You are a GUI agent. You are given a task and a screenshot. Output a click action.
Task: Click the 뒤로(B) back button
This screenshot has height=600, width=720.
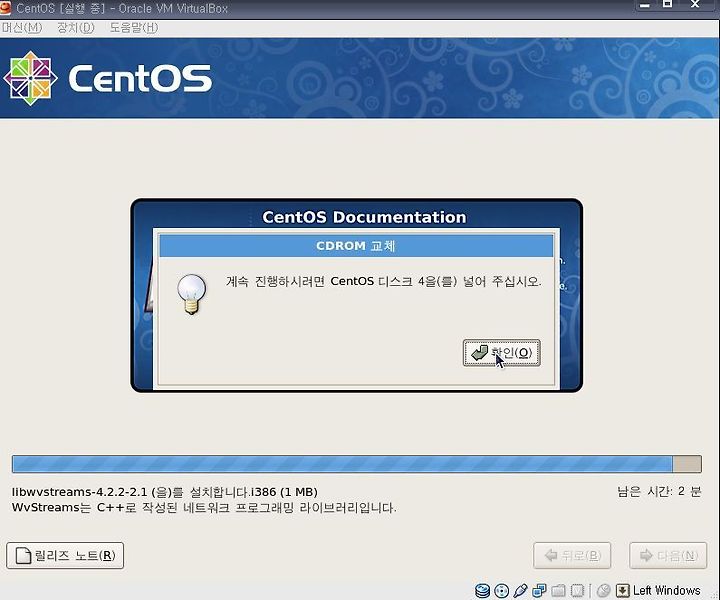(x=572, y=555)
